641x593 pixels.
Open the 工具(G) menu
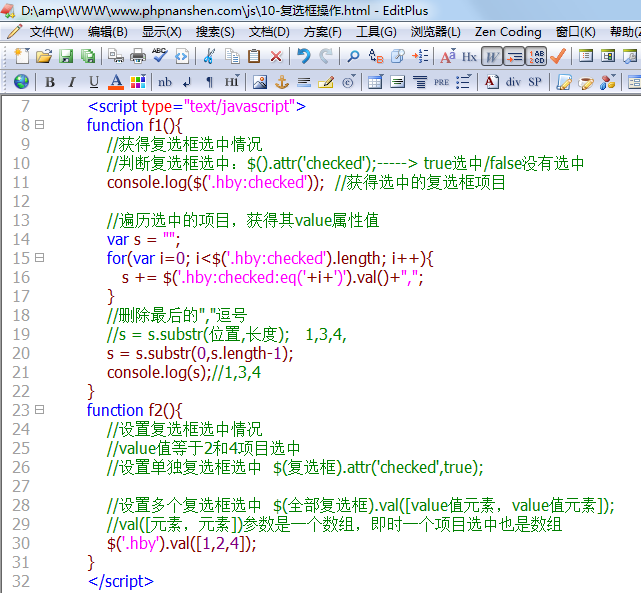[x=376, y=32]
